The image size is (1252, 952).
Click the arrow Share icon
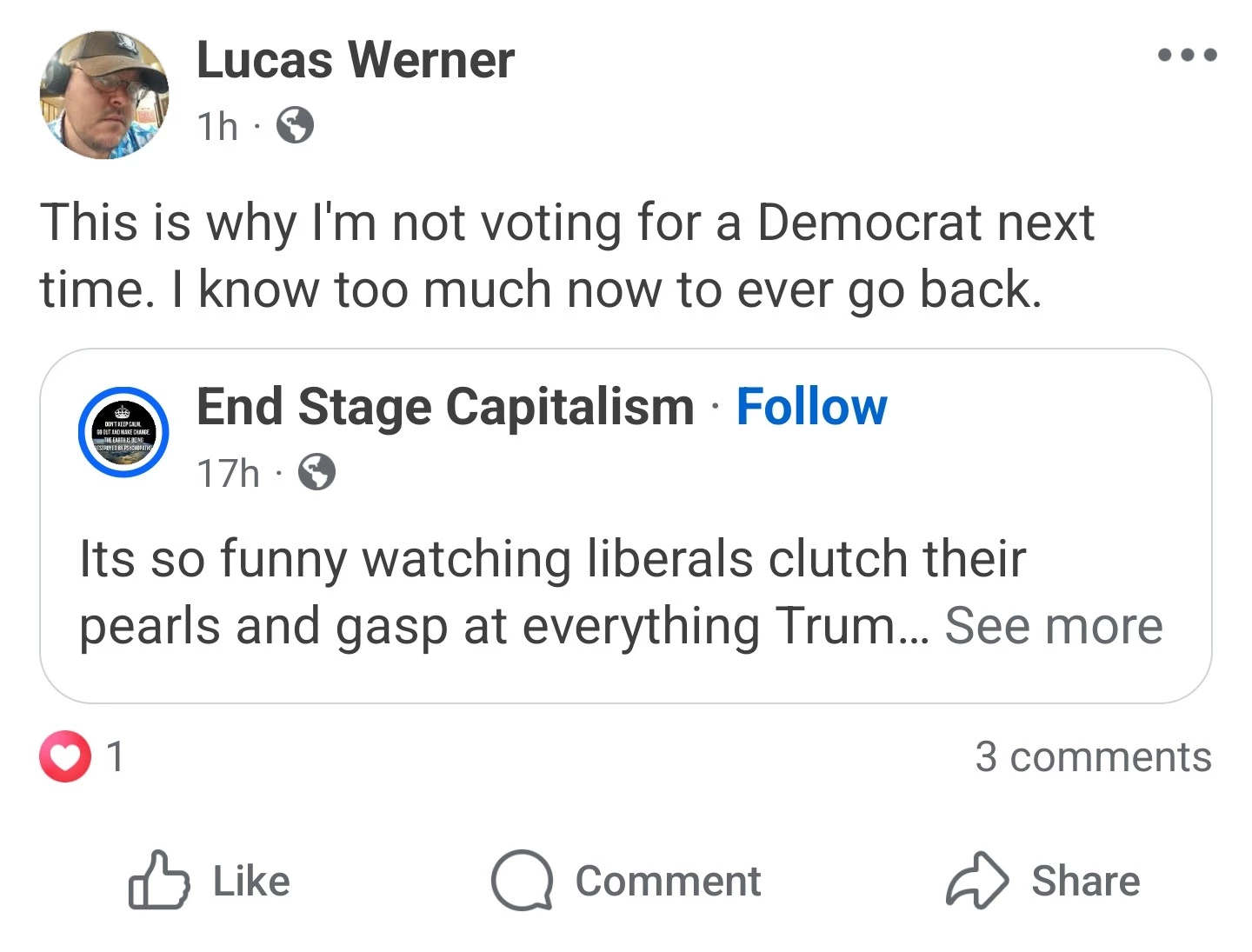[x=976, y=881]
